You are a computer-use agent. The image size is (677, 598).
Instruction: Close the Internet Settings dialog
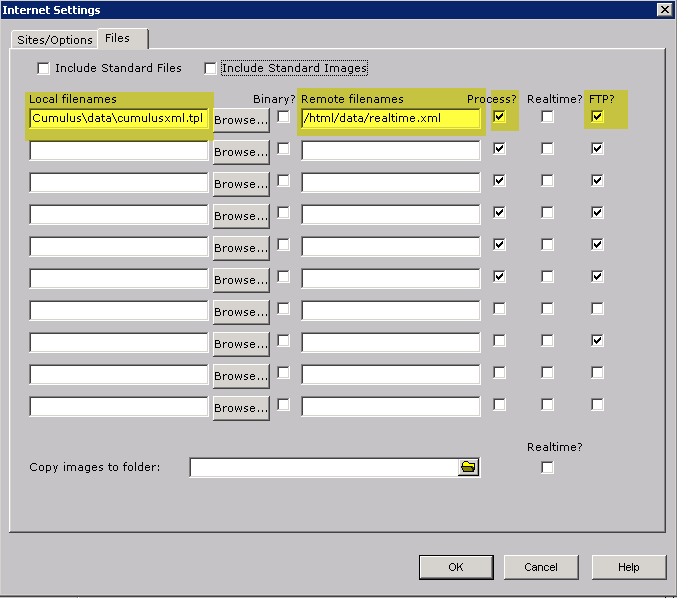coord(663,9)
